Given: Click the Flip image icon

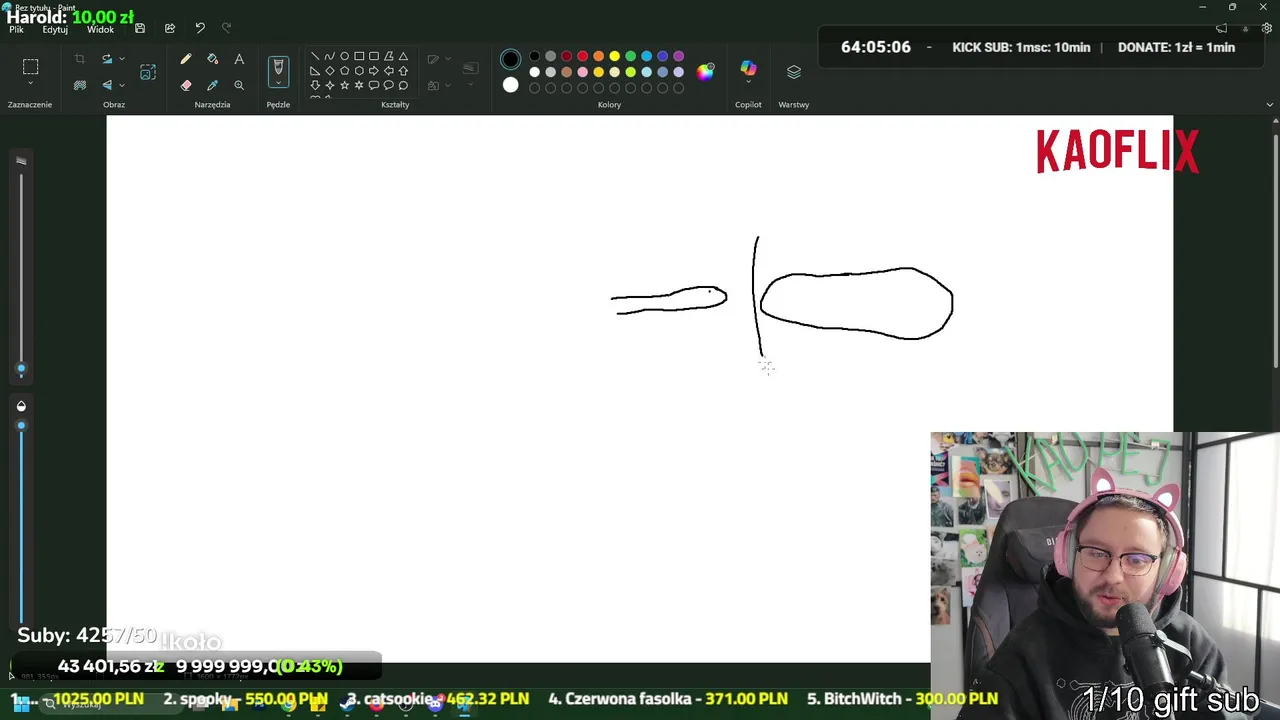Looking at the screenshot, I should pos(107,85).
